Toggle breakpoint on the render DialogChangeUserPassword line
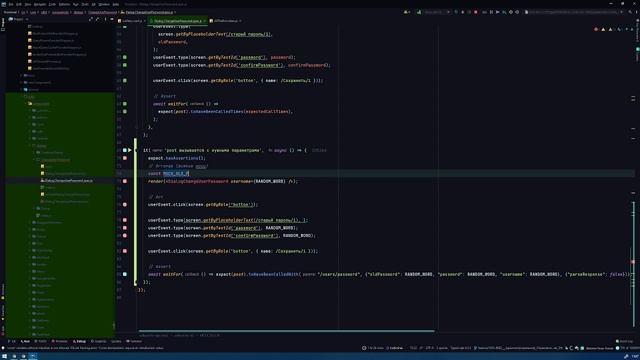Screen dimensions: 640x360 click(x=125, y=181)
